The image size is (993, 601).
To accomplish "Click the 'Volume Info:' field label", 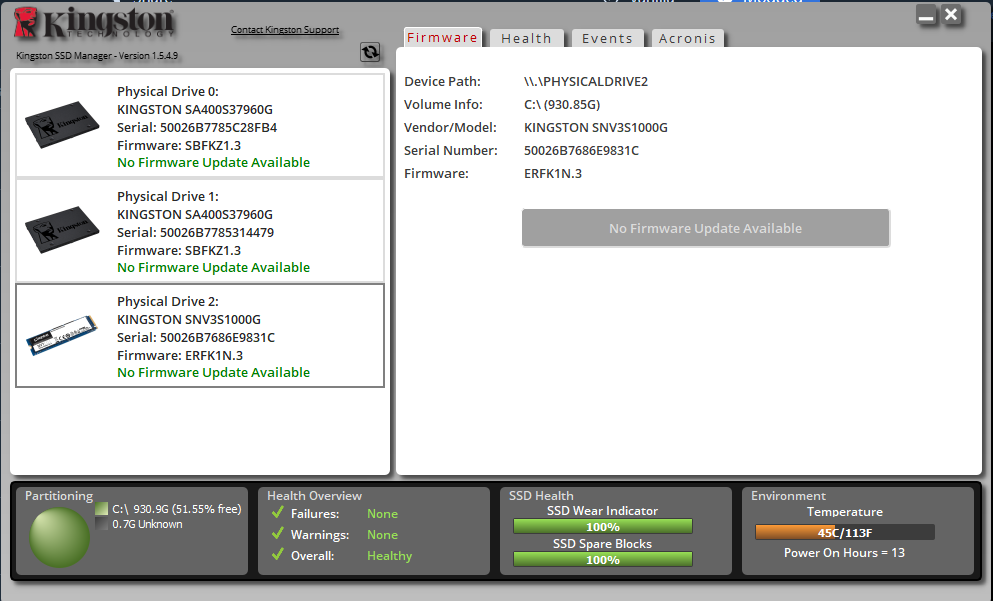I will point(443,104).
